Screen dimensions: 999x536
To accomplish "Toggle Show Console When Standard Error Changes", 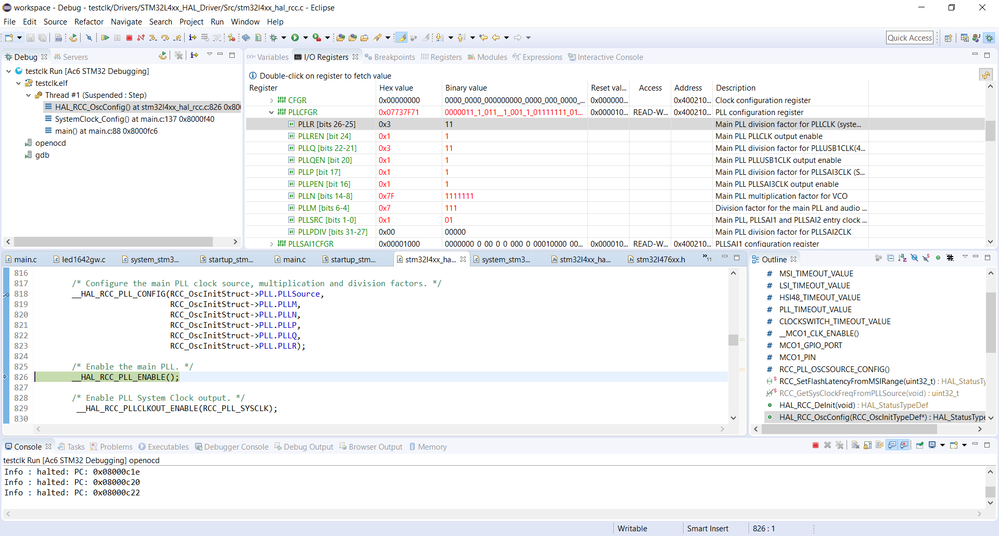I will [x=904, y=445].
